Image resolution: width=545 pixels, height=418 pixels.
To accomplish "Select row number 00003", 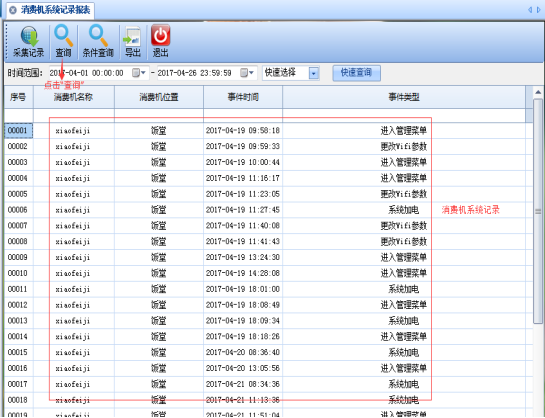I will tap(17, 162).
